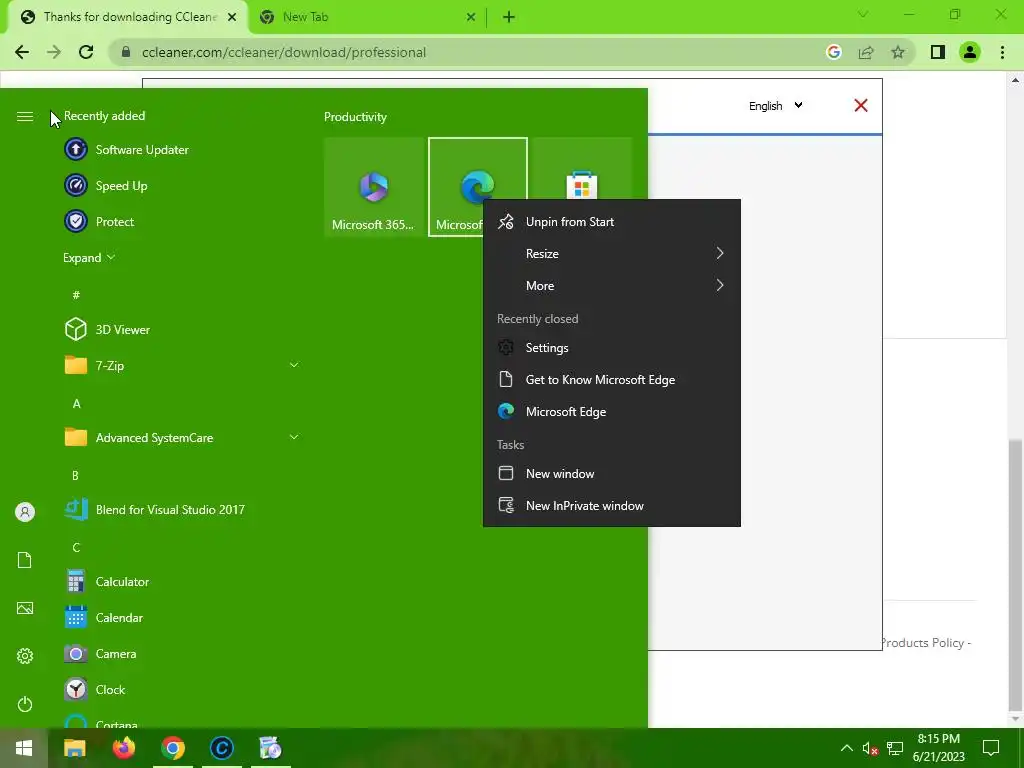Open user account icon in Start sidebar

click(x=25, y=512)
